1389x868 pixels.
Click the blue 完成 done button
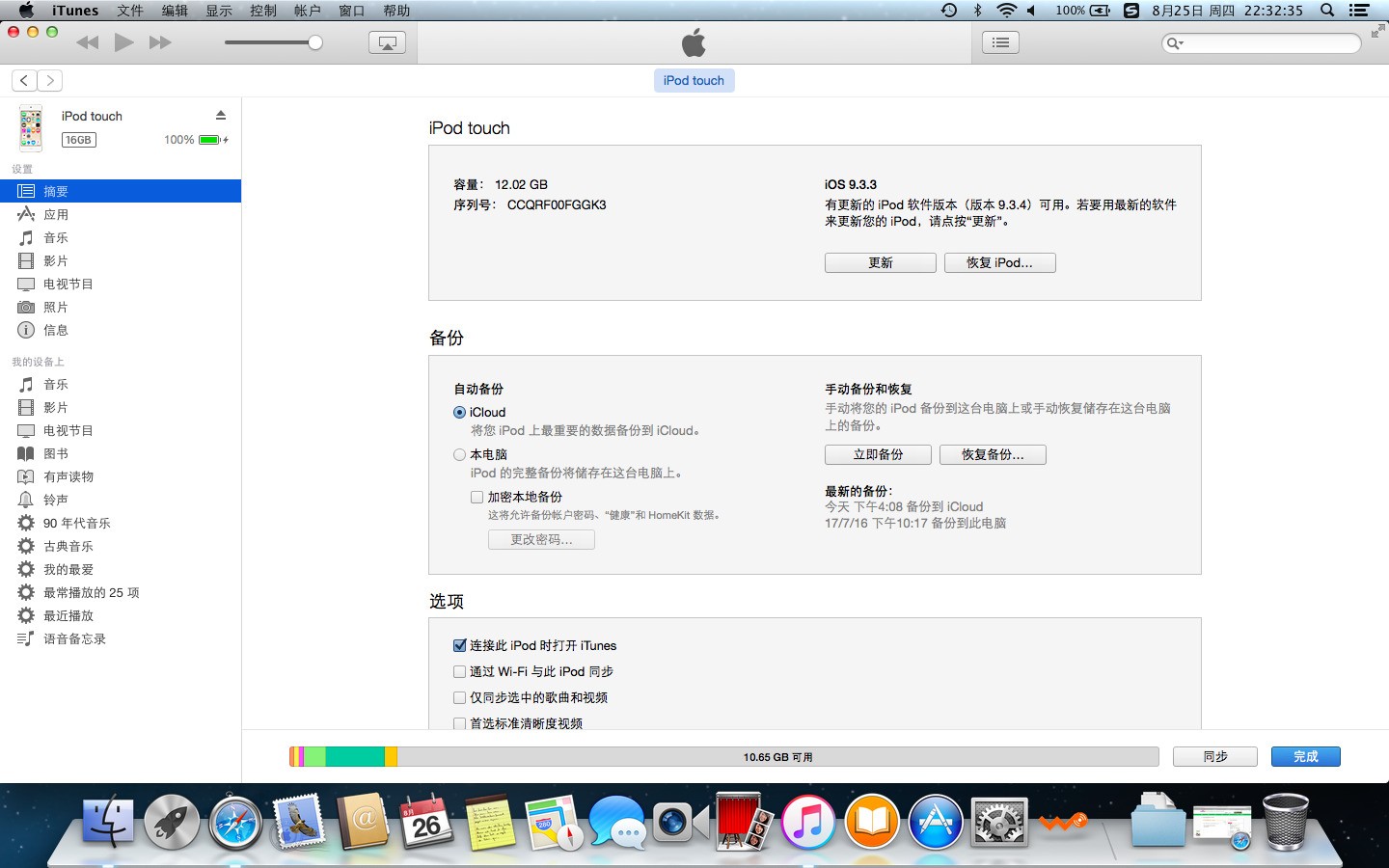[x=1305, y=756]
